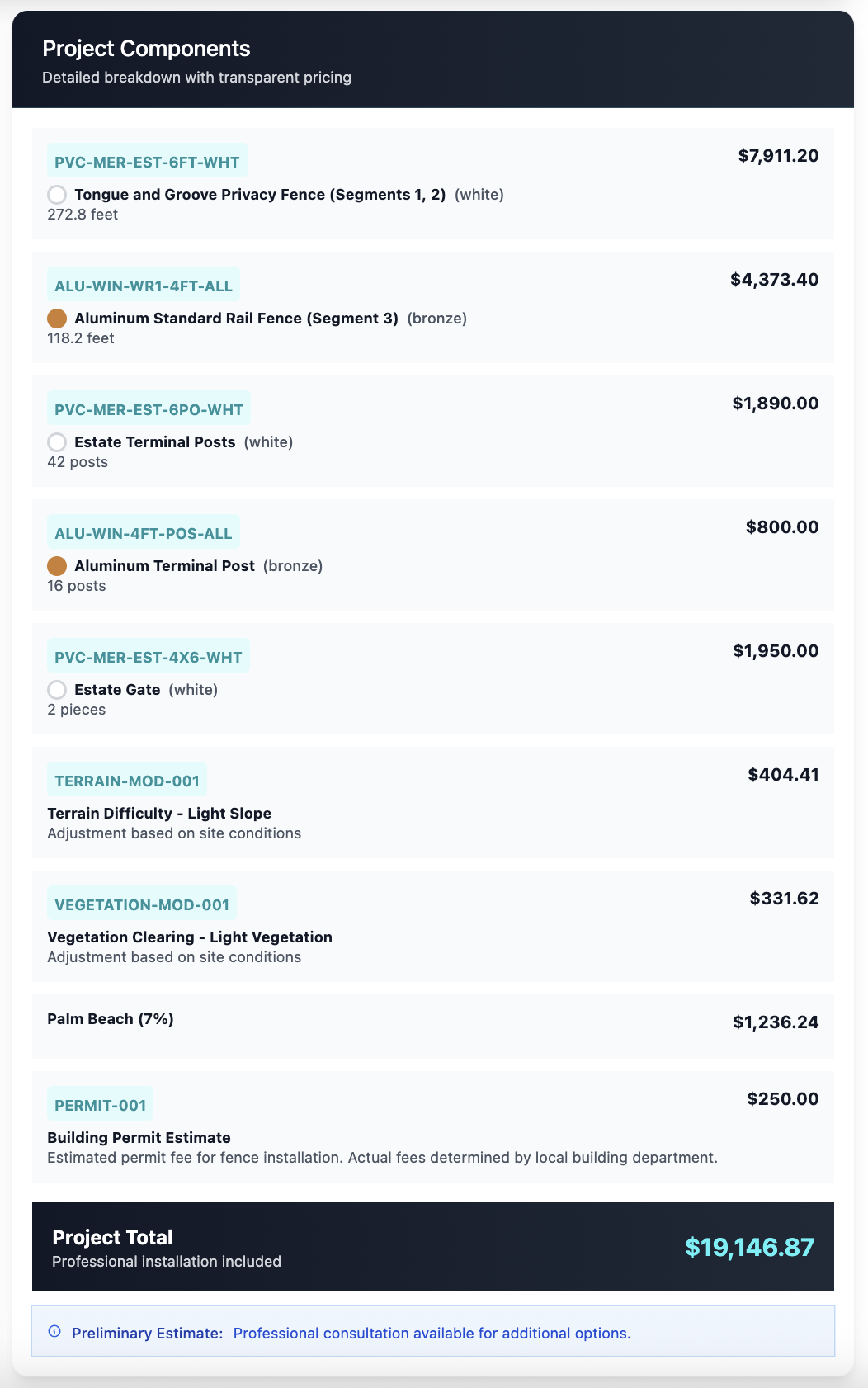The width and height of the screenshot is (868, 1388).
Task: Click the Building Permit Estimate title
Action: (139, 1138)
